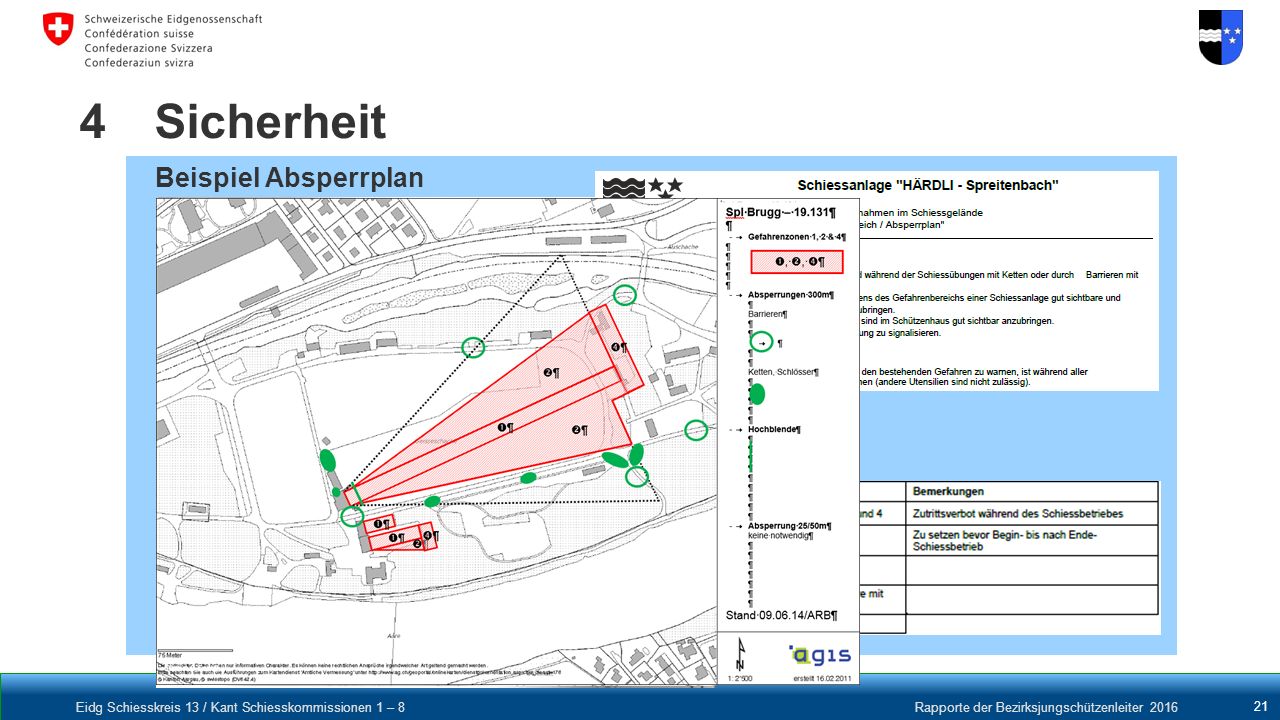Select the 'Bemerkungen' table header

[x=948, y=491]
